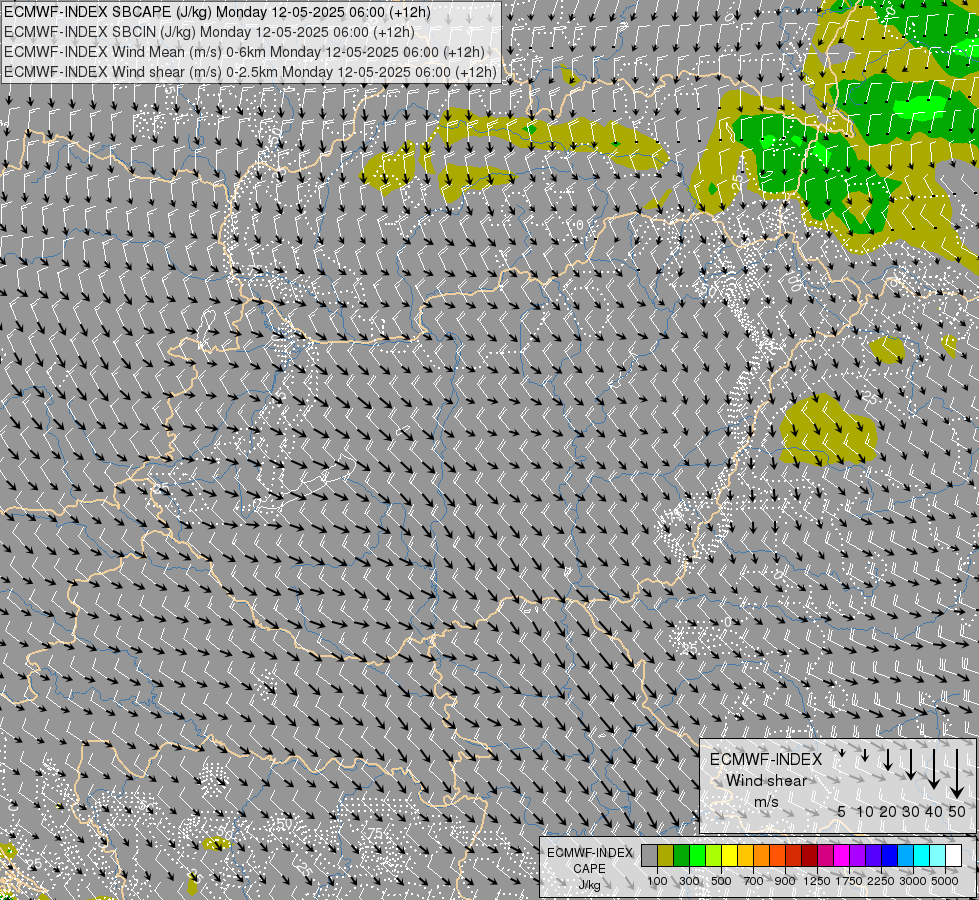Click the 30 m/s wind shear legend arrow

(911, 764)
